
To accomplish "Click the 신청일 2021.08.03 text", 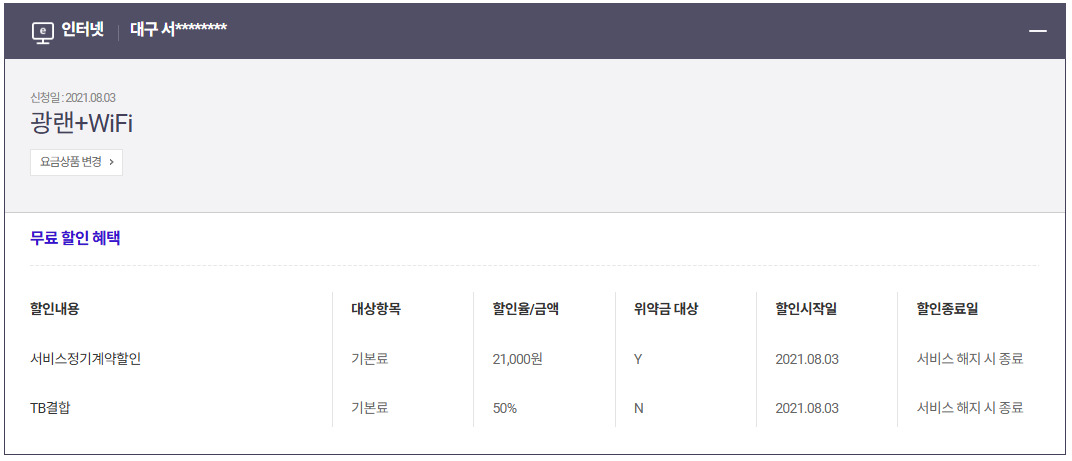I will 68,98.
